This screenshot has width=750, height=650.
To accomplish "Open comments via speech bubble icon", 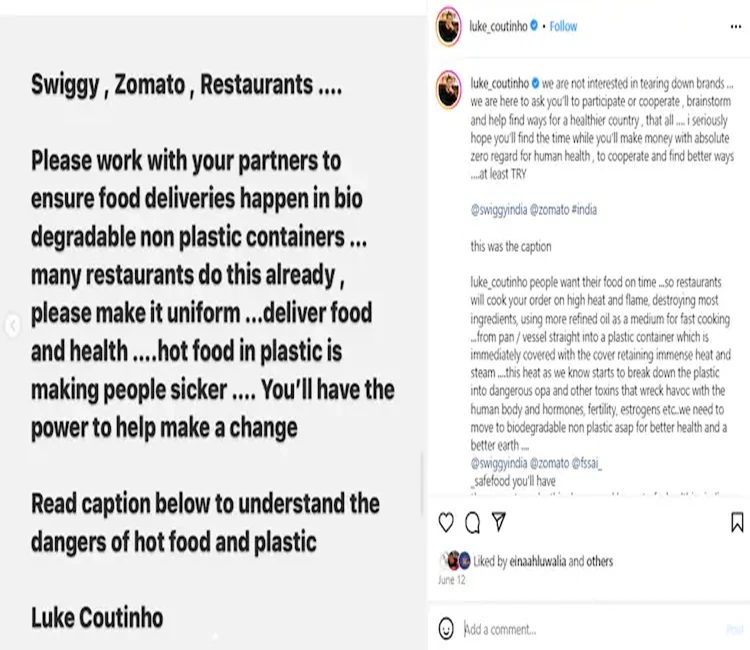I will tap(472, 522).
